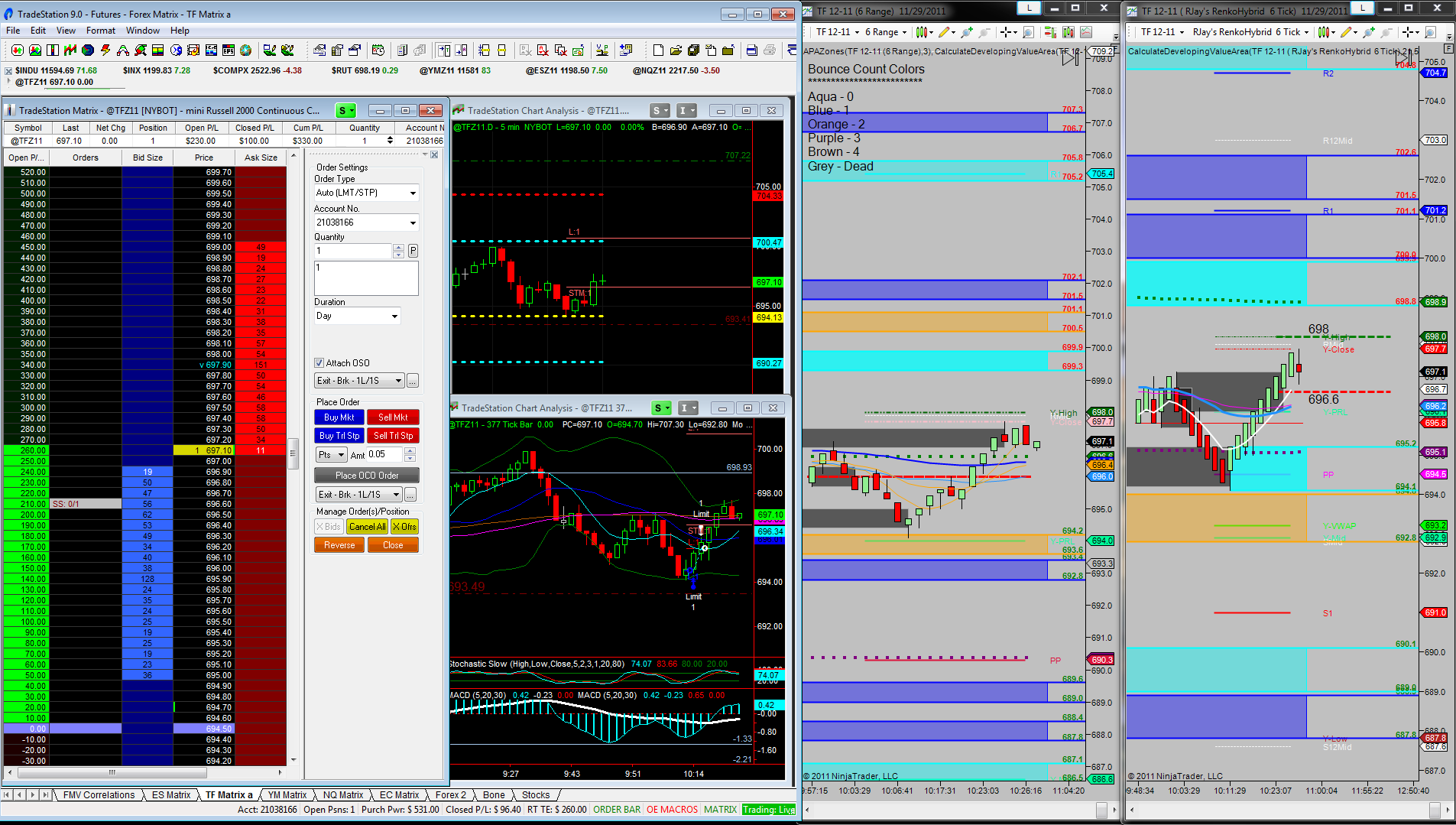Toggle MATRIX in the status bar
The width and height of the screenshot is (1456, 825).
click(x=720, y=810)
